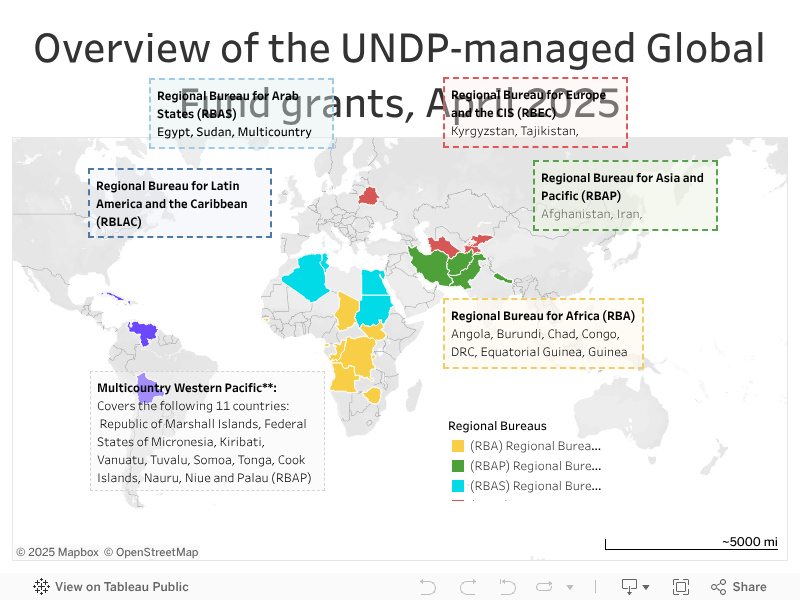The height and width of the screenshot is (600, 800).
Task: Expand the refresh options dropdown arrow
Action: (x=567, y=587)
